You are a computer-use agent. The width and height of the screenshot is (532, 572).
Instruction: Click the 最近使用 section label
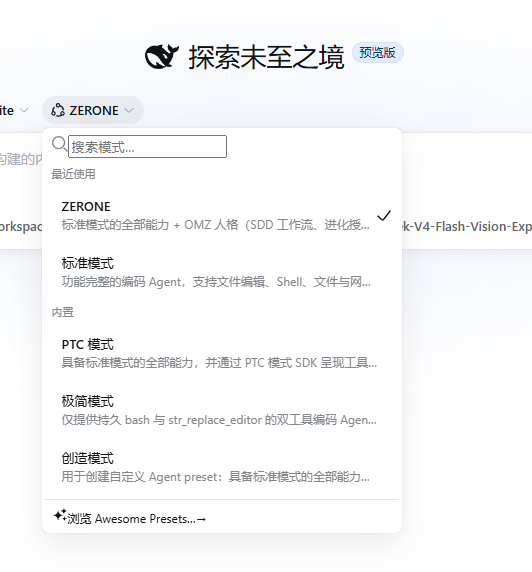pyautogui.click(x=73, y=174)
